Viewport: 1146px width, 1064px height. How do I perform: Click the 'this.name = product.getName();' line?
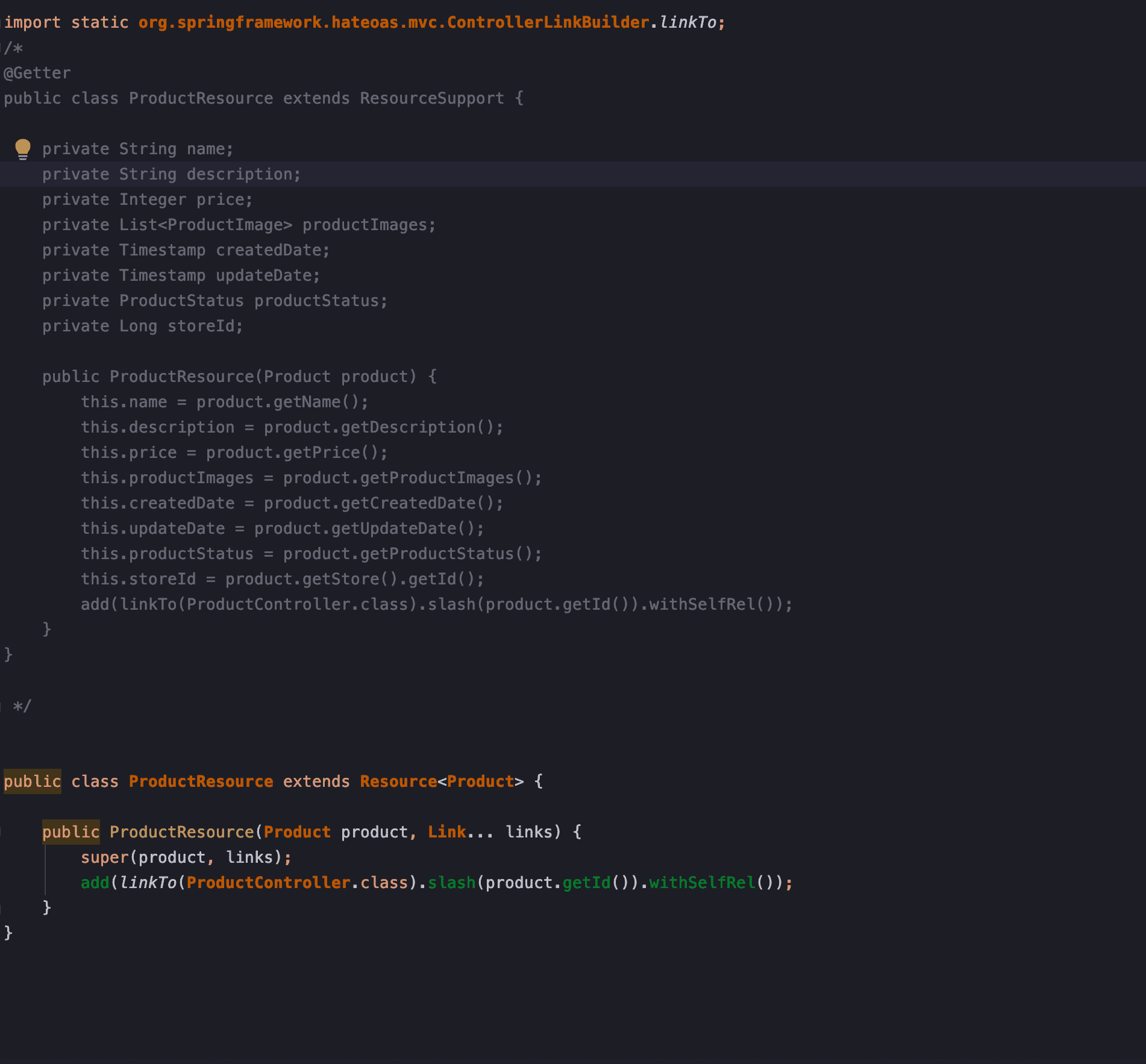coord(224,402)
